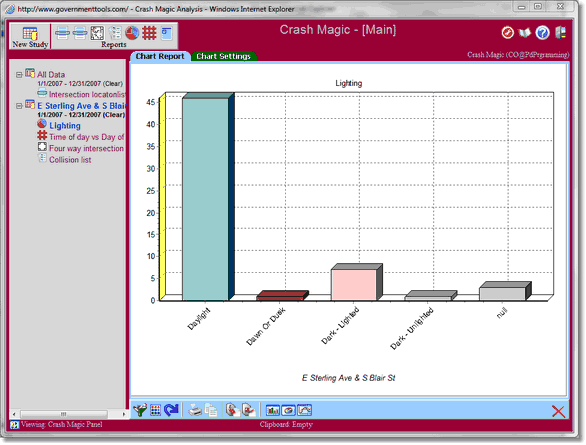Create a red grid cross-tab report
Screen dimensions: 586x445
[149, 33]
